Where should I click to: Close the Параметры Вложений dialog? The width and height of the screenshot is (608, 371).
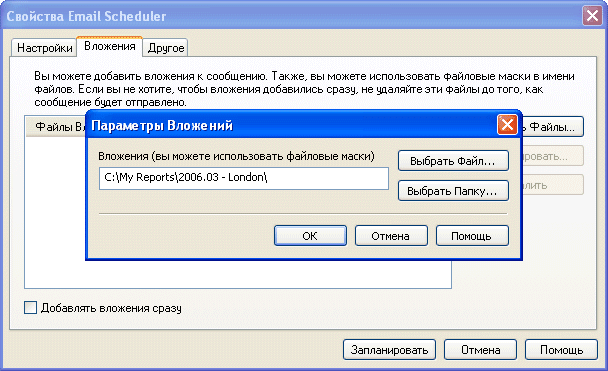point(507,125)
